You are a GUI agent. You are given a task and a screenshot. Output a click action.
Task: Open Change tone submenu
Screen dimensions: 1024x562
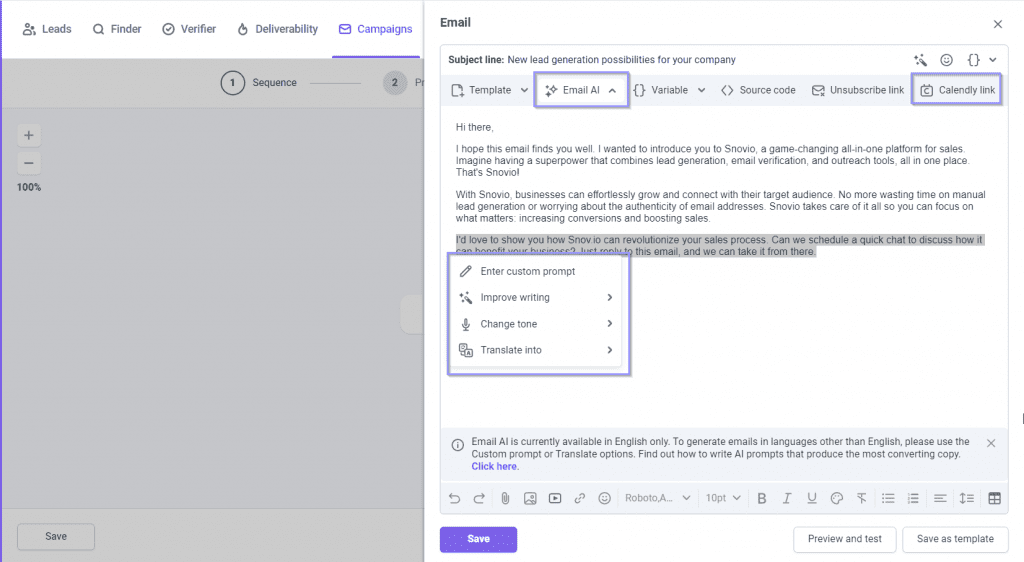pos(536,324)
